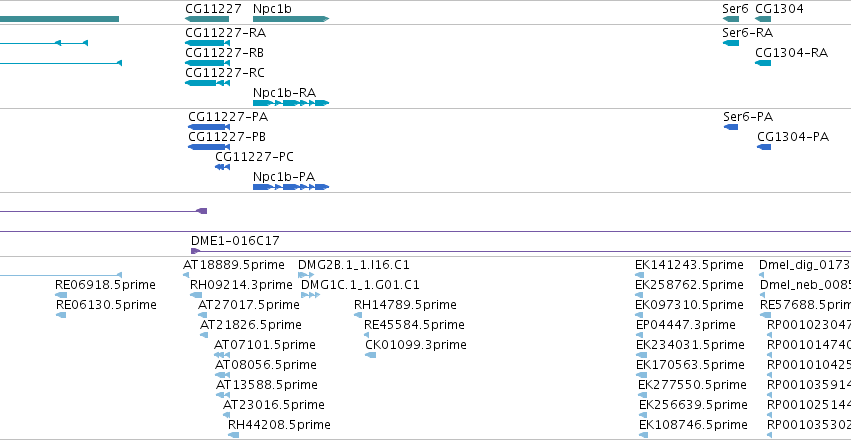Click the long light-blue EST arrow above RE06918.5prime
The image size is (851, 440).
coord(61,275)
